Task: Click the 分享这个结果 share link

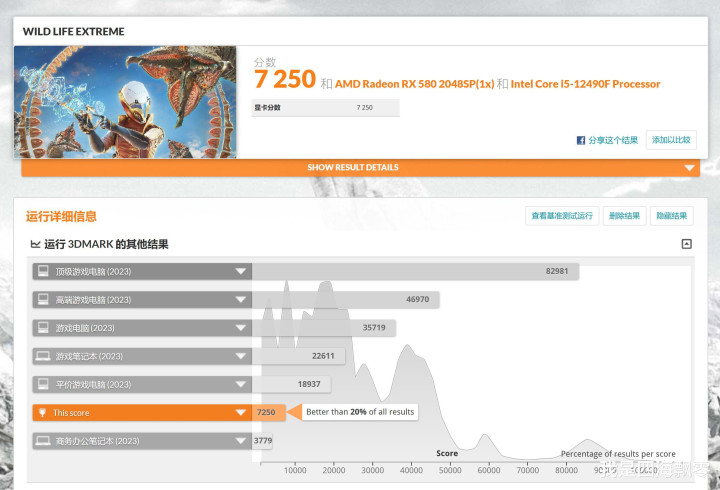Action: (613, 140)
